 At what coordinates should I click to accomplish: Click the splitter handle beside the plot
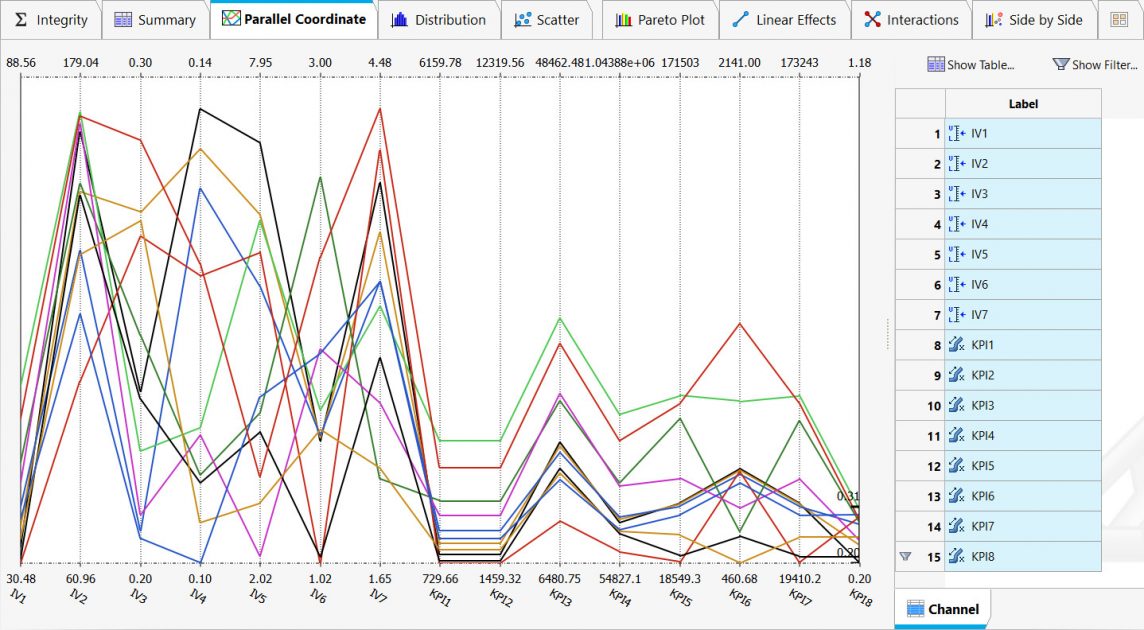click(x=887, y=334)
